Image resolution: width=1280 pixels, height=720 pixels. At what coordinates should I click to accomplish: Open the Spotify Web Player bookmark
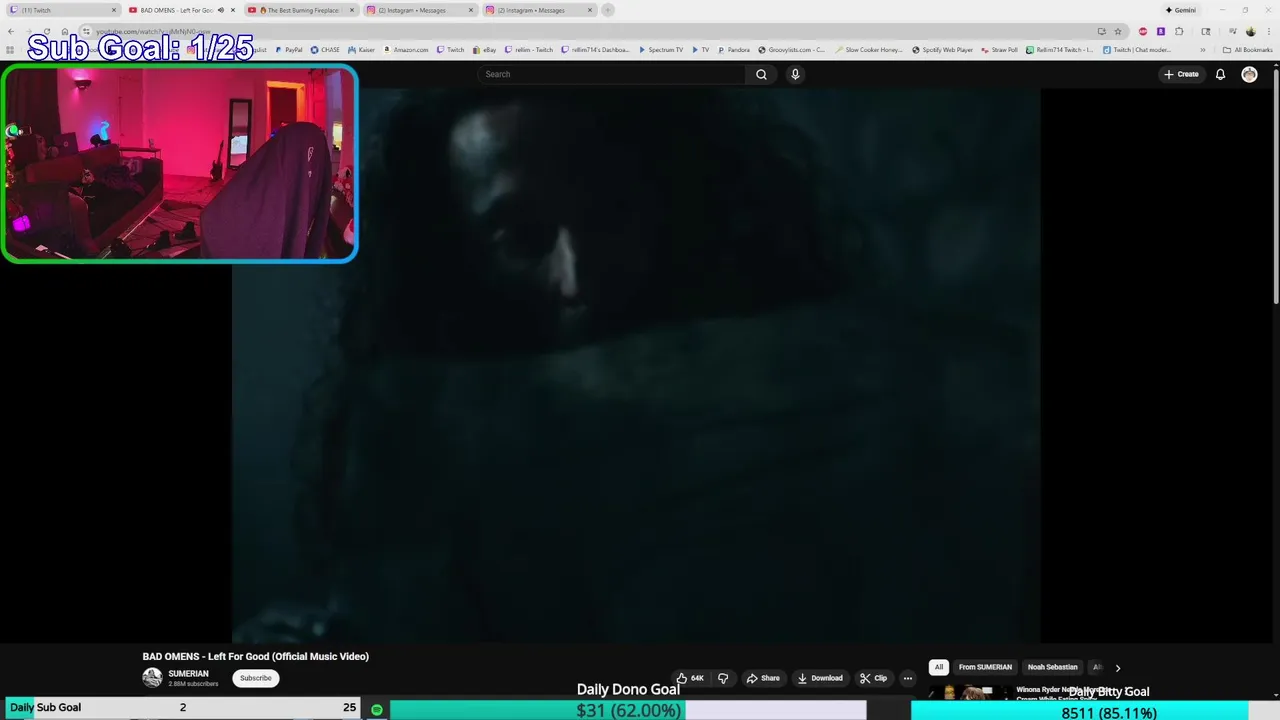[942, 50]
